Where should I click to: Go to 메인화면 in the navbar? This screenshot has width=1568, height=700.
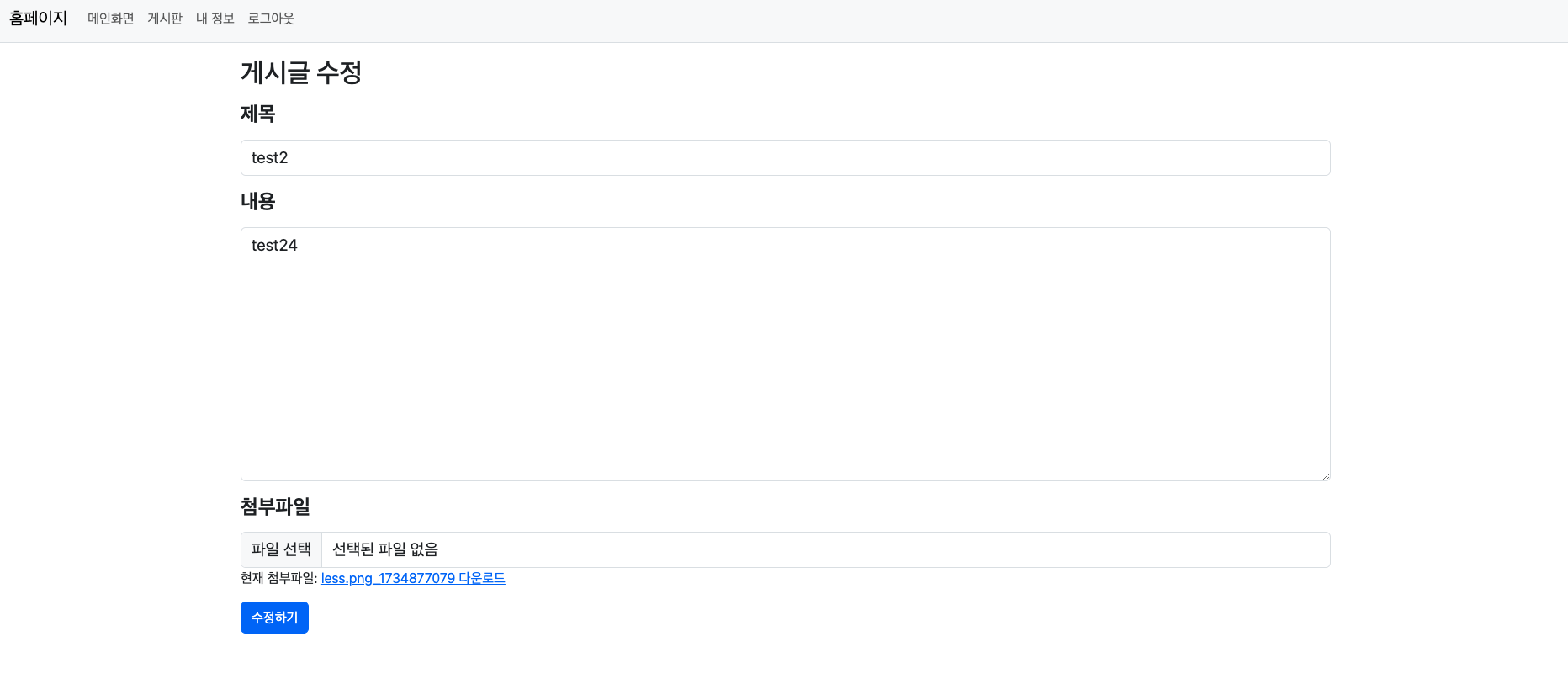coord(111,19)
